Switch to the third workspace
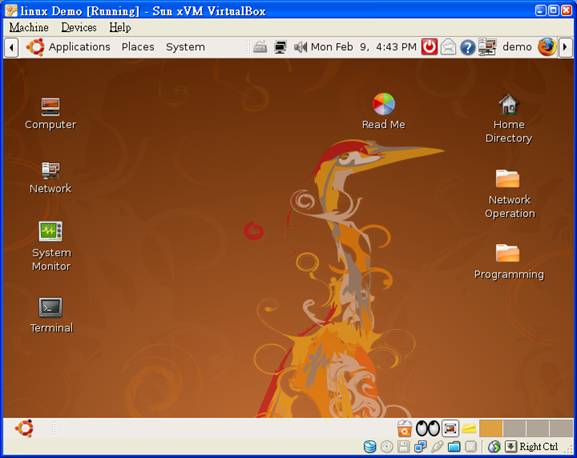Screen dimensions: 577x458 coord(538,428)
